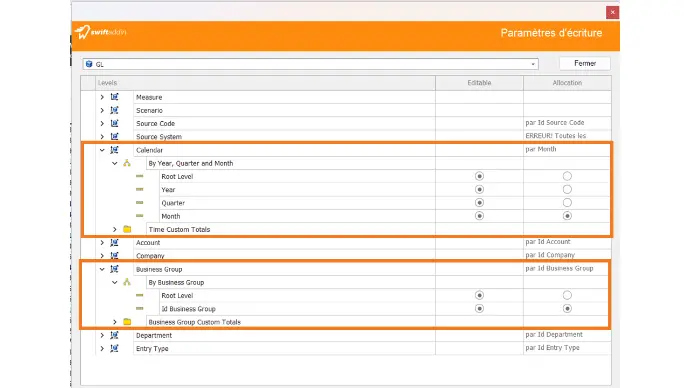This screenshot has width=690, height=388.
Task: Expand the Measure dimension
Action: click(102, 97)
